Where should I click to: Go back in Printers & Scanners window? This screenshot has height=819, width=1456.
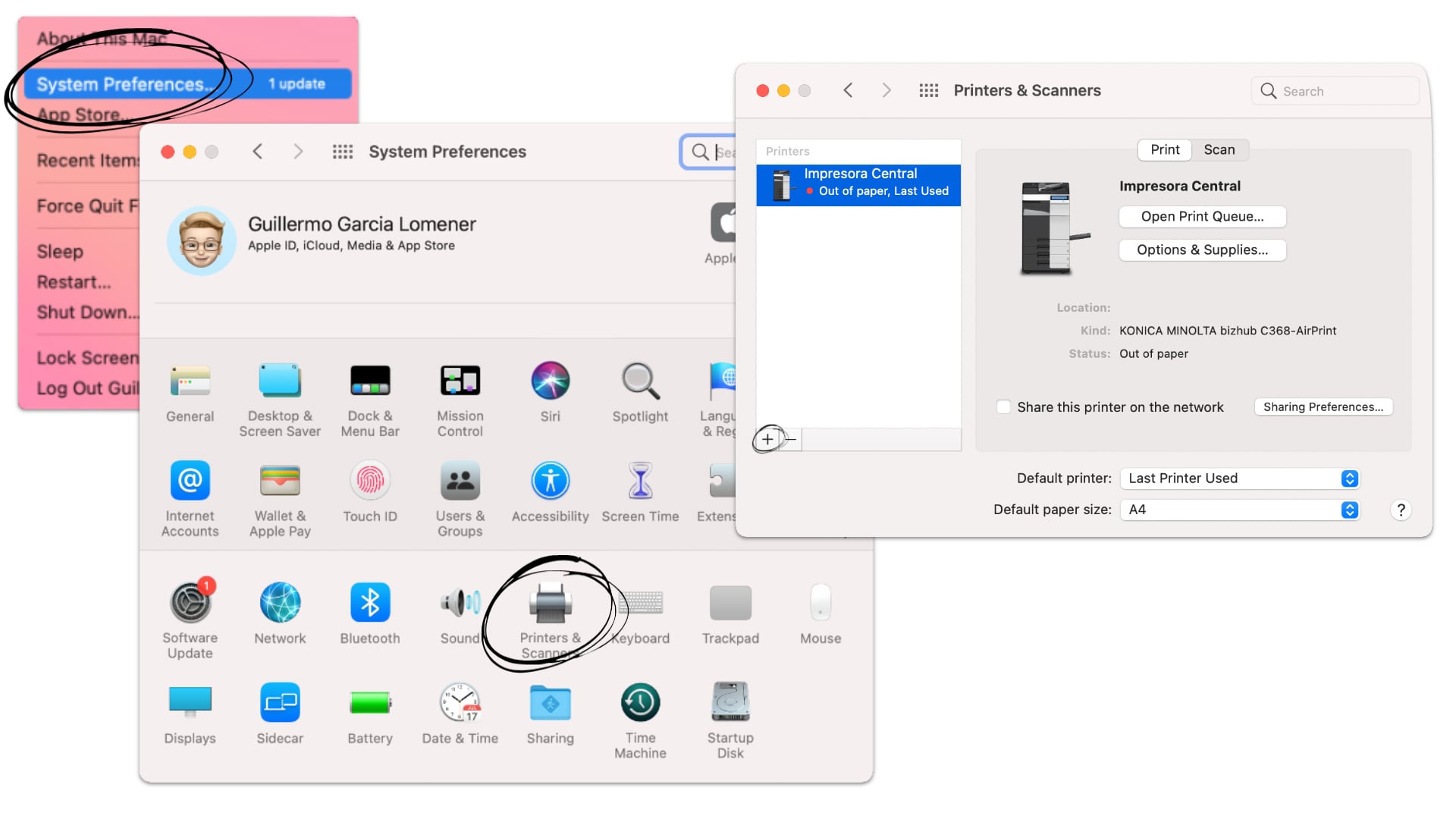pos(848,90)
